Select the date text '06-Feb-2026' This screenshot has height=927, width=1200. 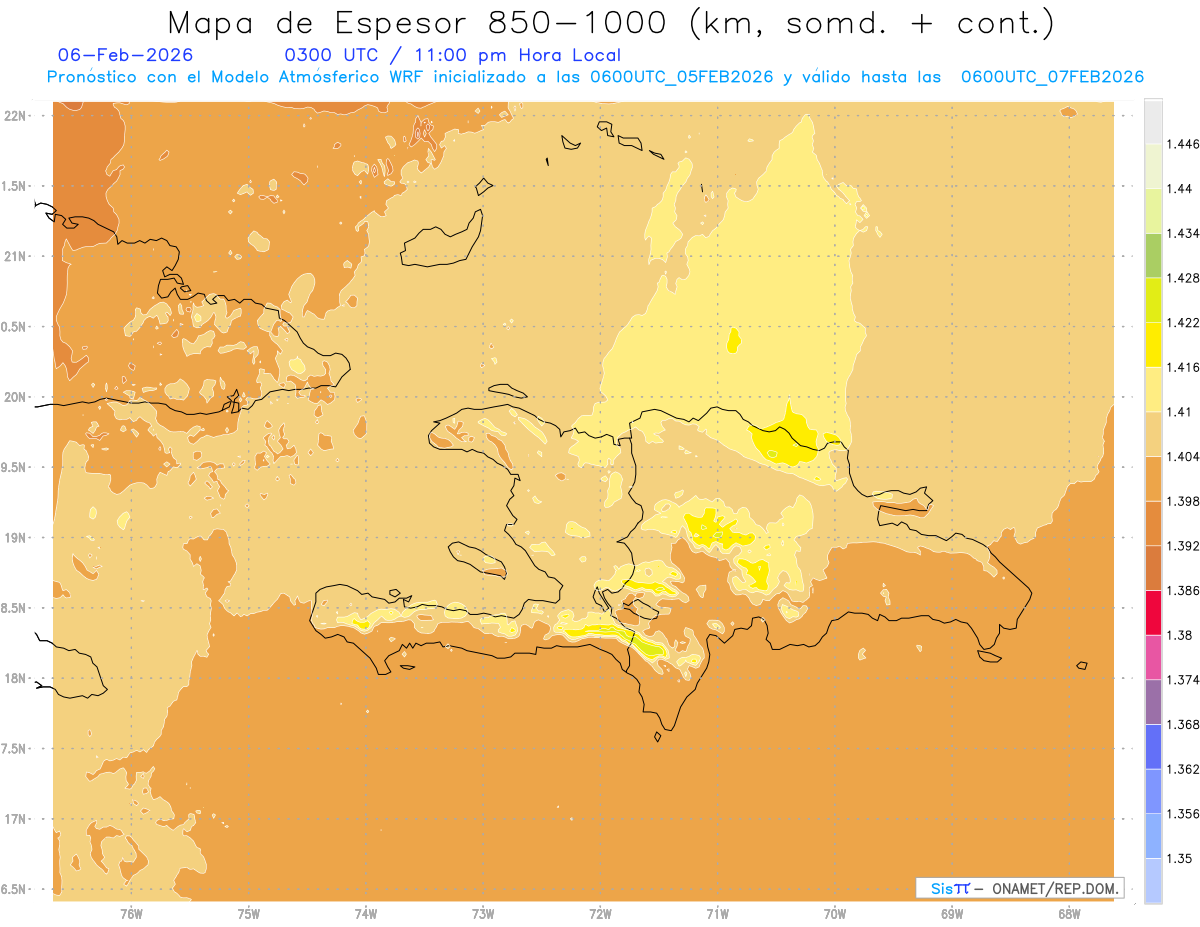(126, 56)
